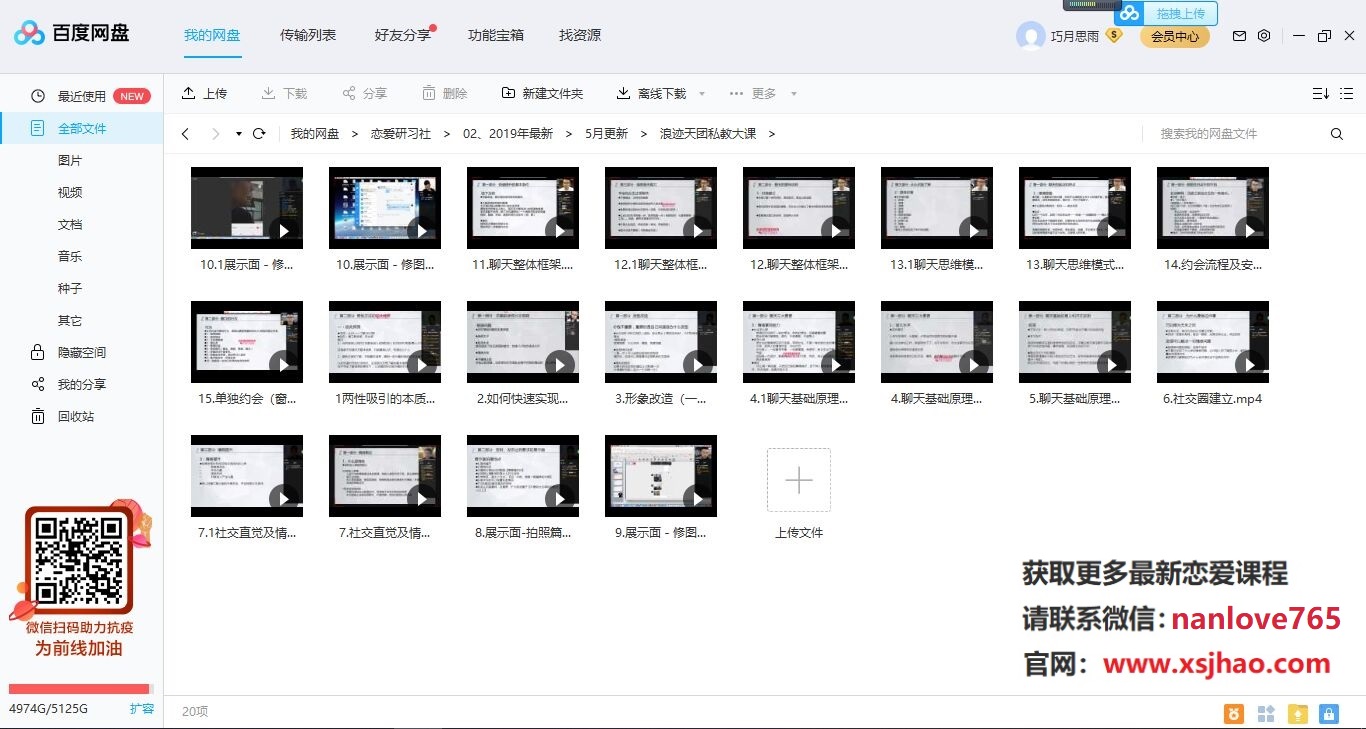Viewport: 1366px width, 729px height.
Task: Click username 巧月思雨
Action: (1075, 36)
